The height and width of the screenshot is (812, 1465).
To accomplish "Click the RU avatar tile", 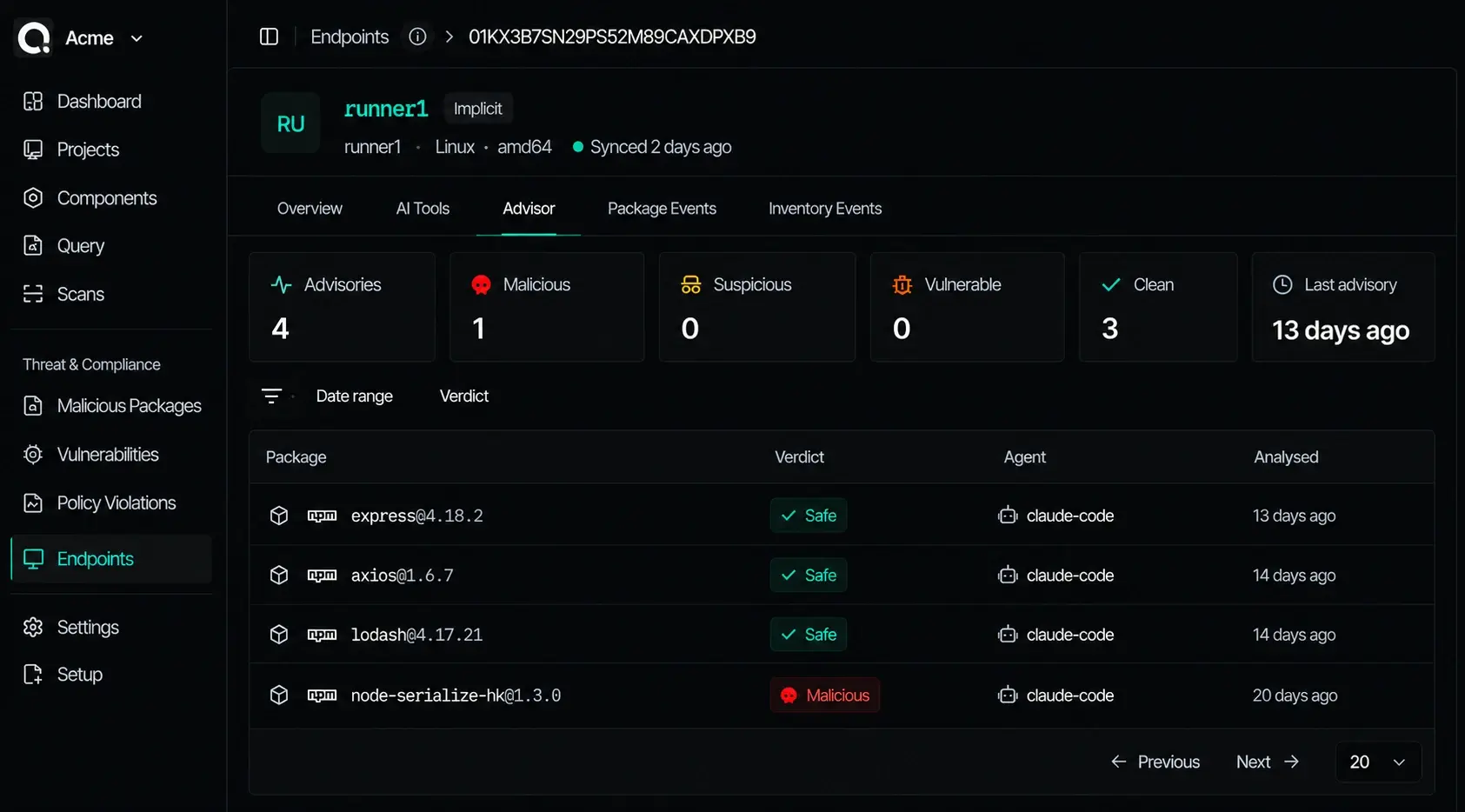I will [290, 123].
